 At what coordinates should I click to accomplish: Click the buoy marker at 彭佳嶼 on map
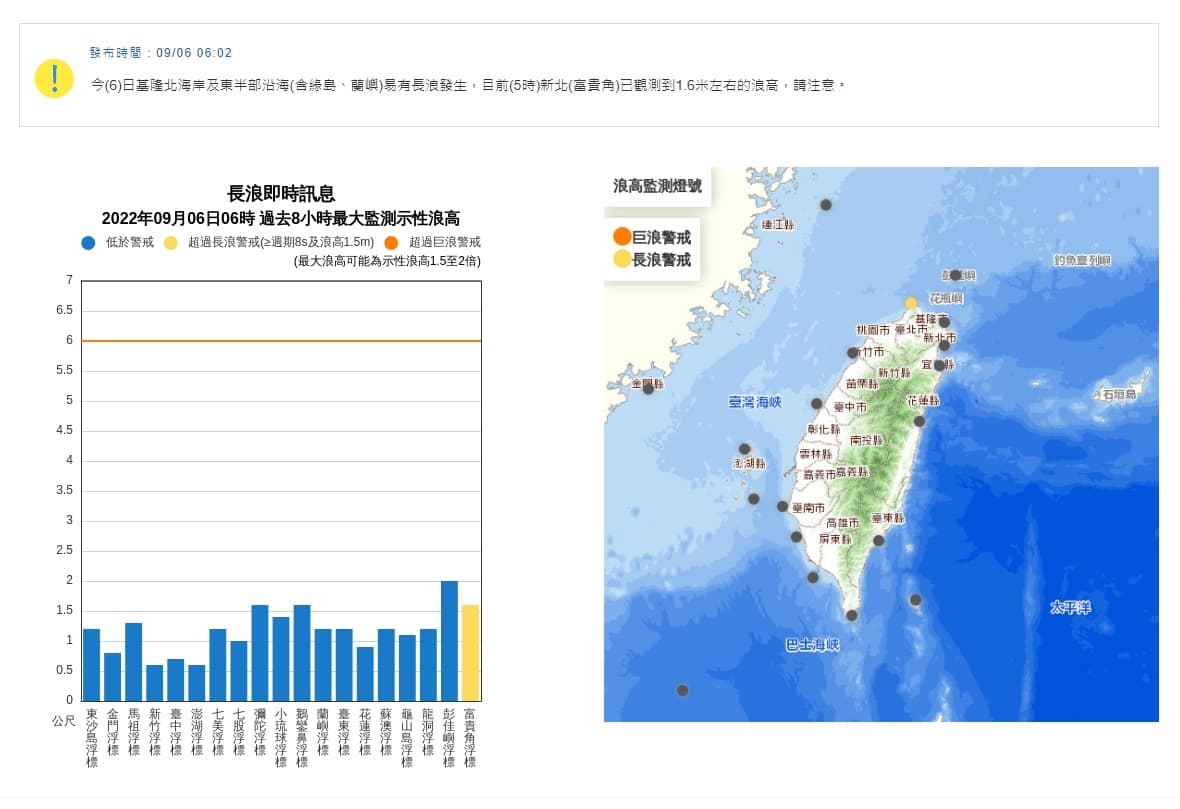click(x=955, y=275)
